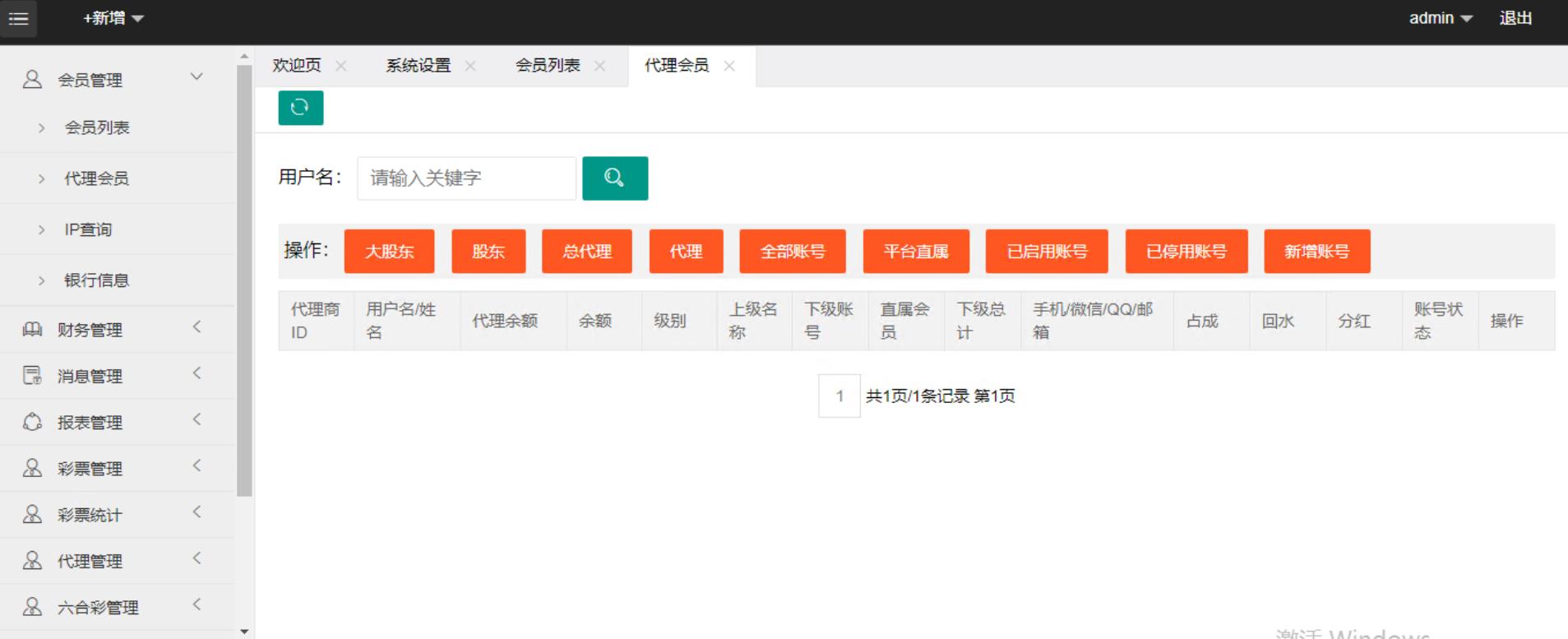Open IP查询 in the sidebar
Image resolution: width=1568 pixels, height=639 pixels.
click(88, 229)
